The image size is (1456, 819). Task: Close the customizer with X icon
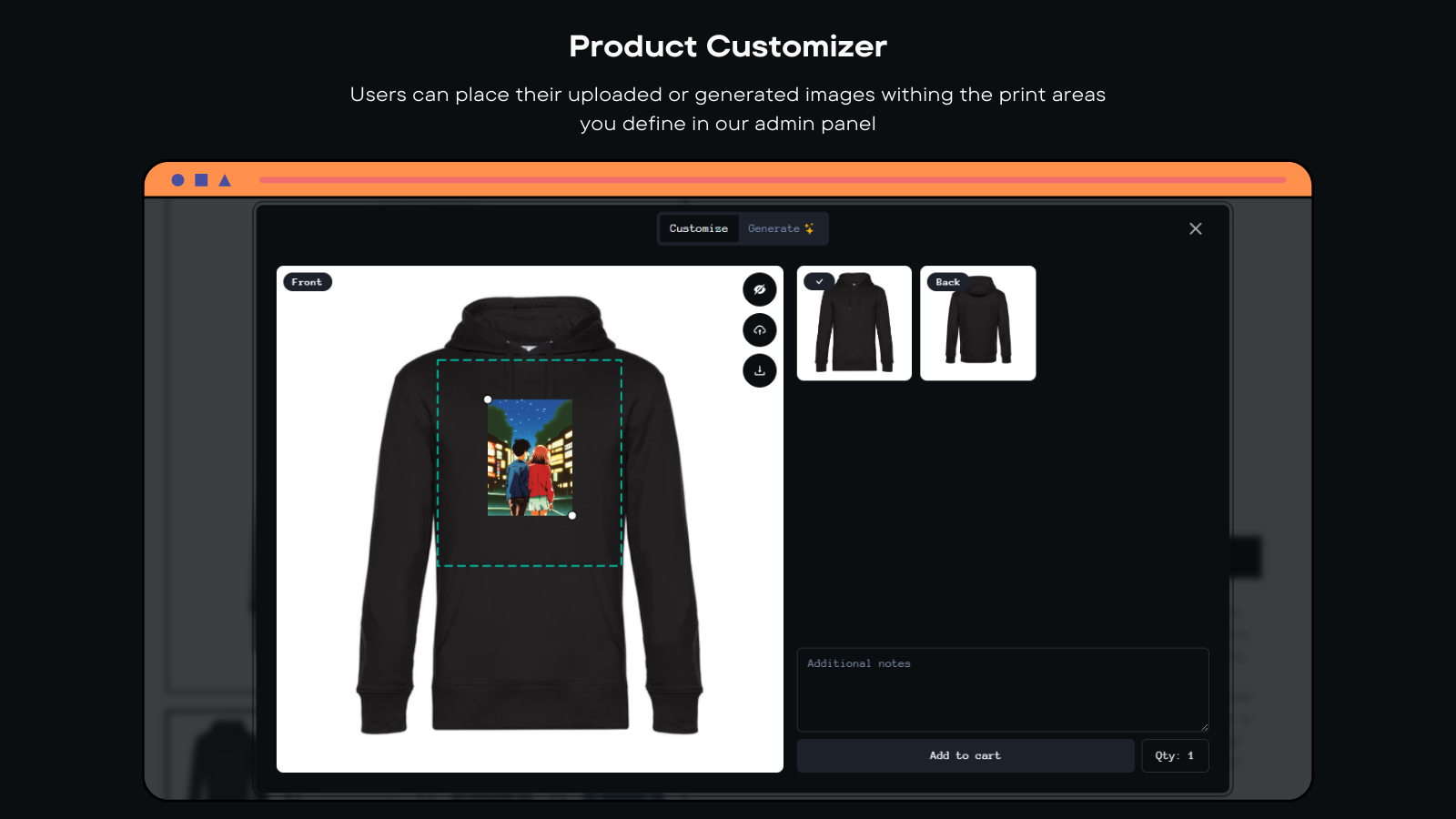[x=1196, y=228]
